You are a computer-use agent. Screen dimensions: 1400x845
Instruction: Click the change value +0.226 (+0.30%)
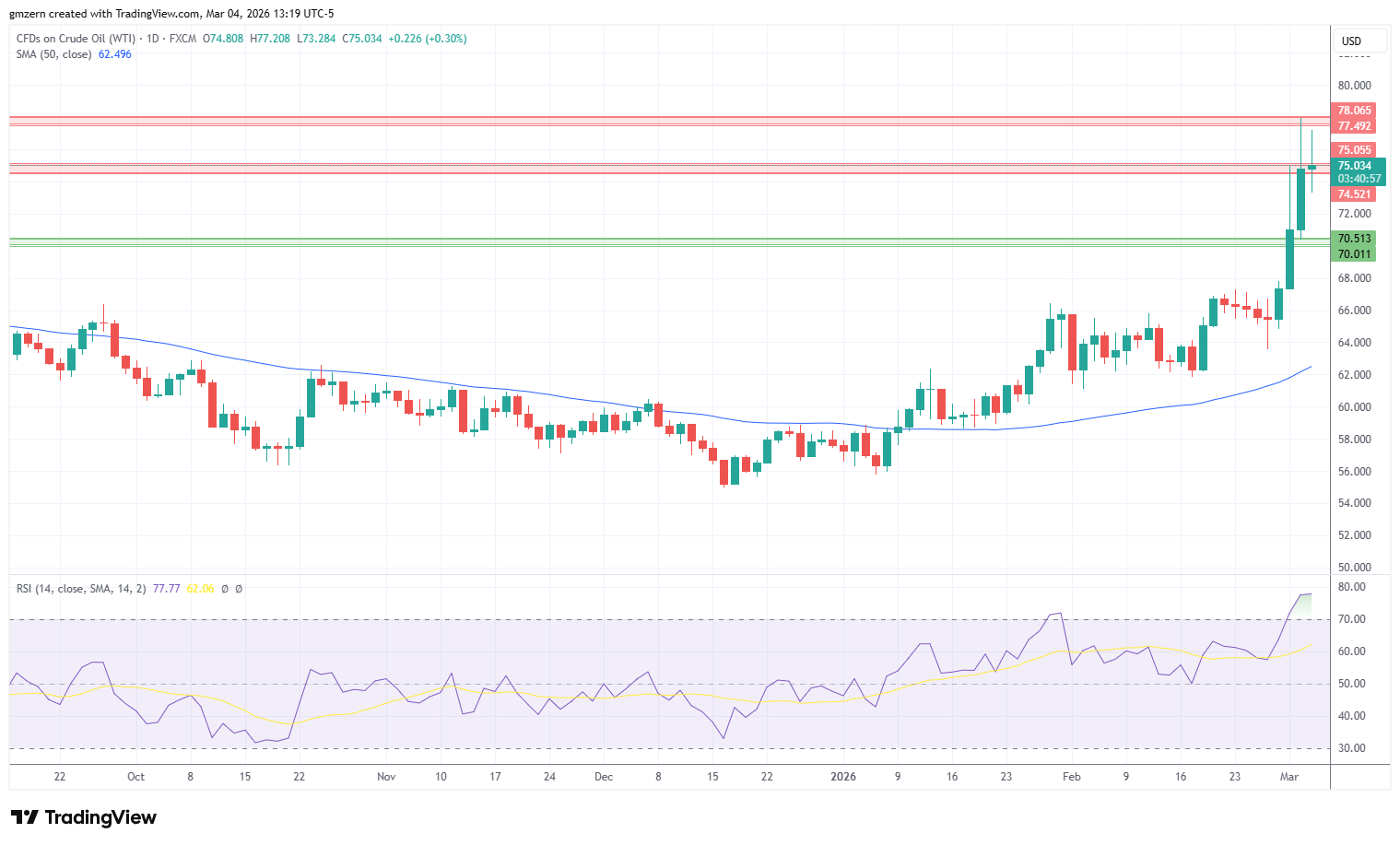pyautogui.click(x=428, y=39)
